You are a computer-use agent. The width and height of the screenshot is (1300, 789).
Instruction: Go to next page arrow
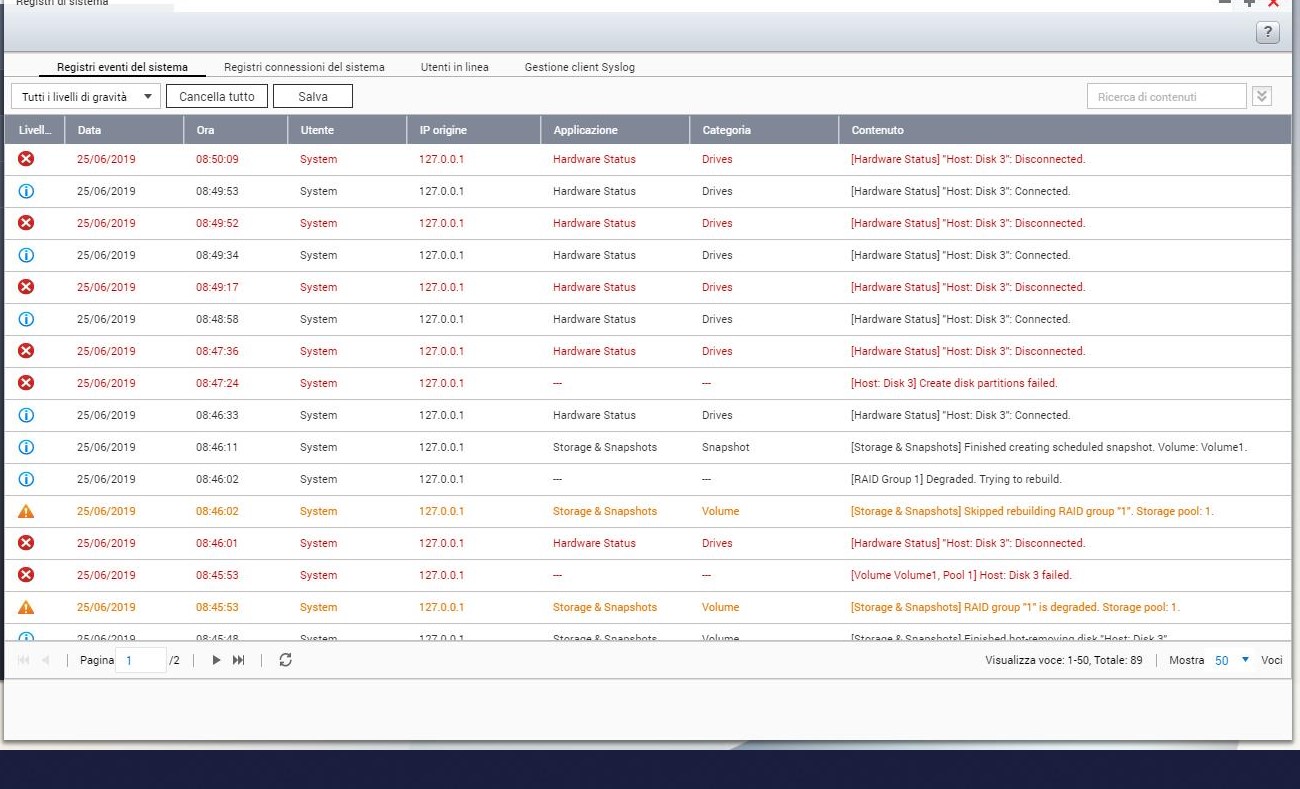click(x=216, y=660)
